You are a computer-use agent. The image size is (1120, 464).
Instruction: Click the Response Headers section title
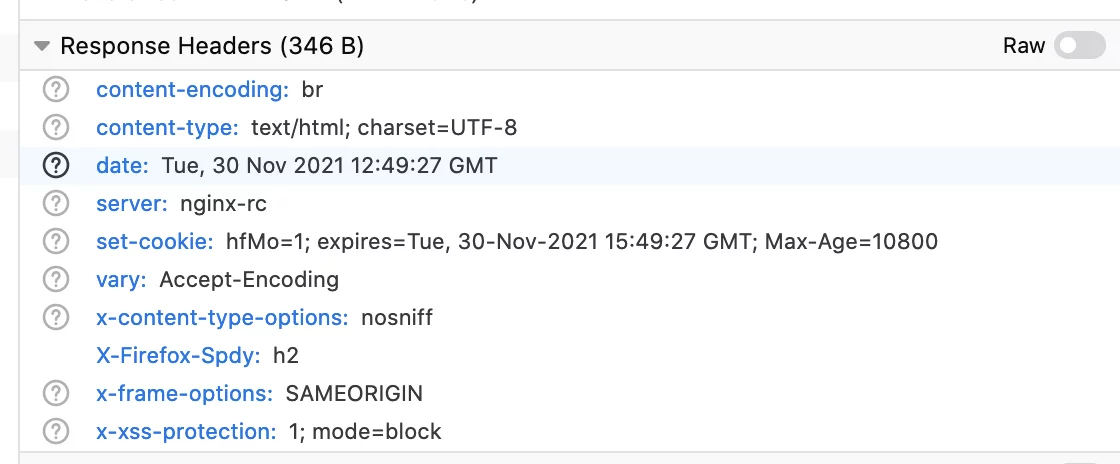tap(212, 46)
